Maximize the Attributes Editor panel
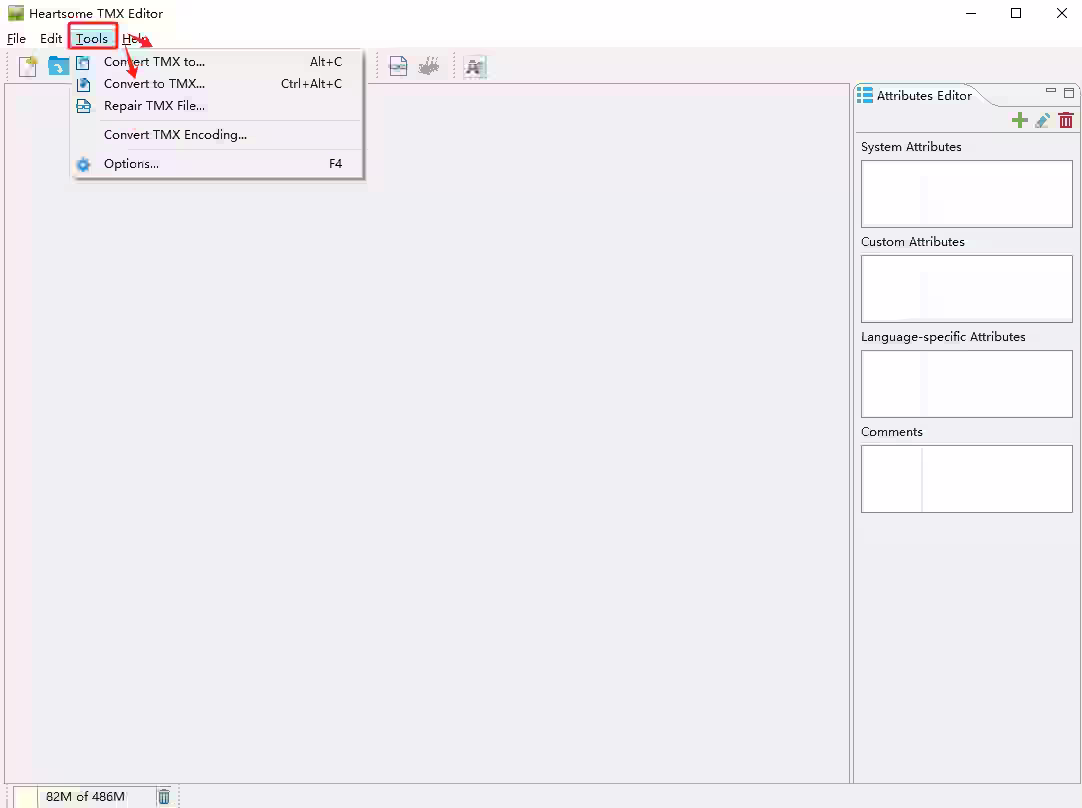This screenshot has height=808, width=1082. click(x=1069, y=93)
